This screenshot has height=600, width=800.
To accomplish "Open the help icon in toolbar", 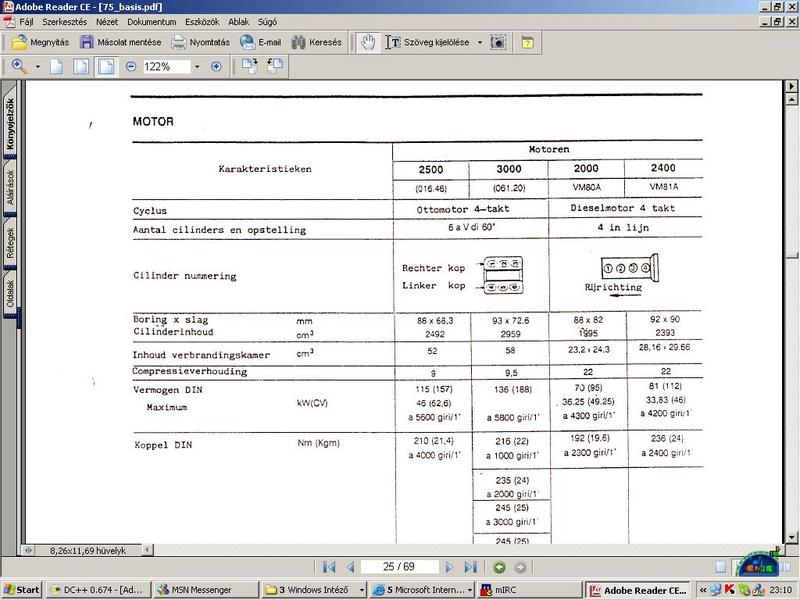I will (x=527, y=43).
